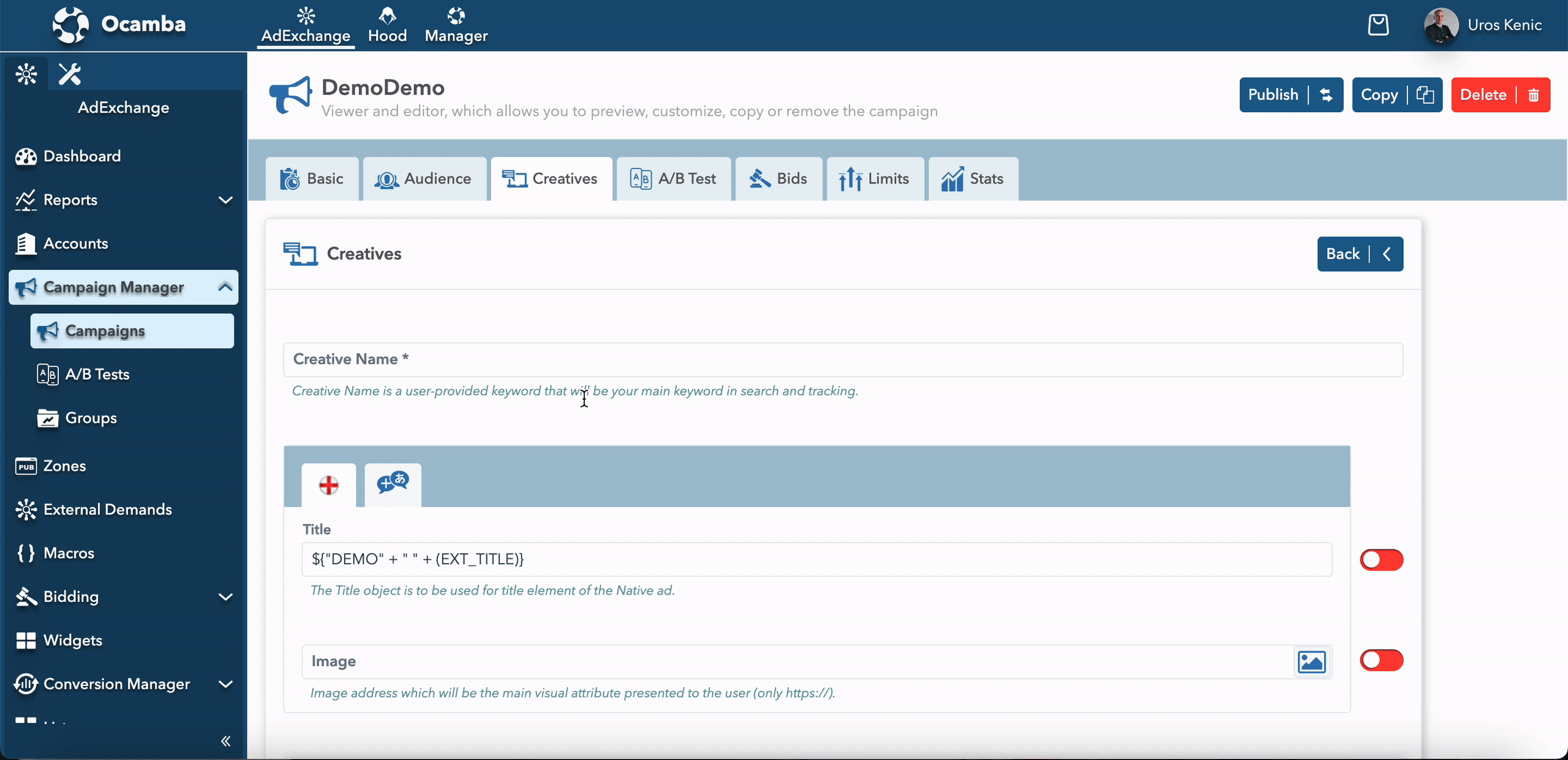
Task: Open Conversion Manager in the sidebar
Action: tap(124, 684)
